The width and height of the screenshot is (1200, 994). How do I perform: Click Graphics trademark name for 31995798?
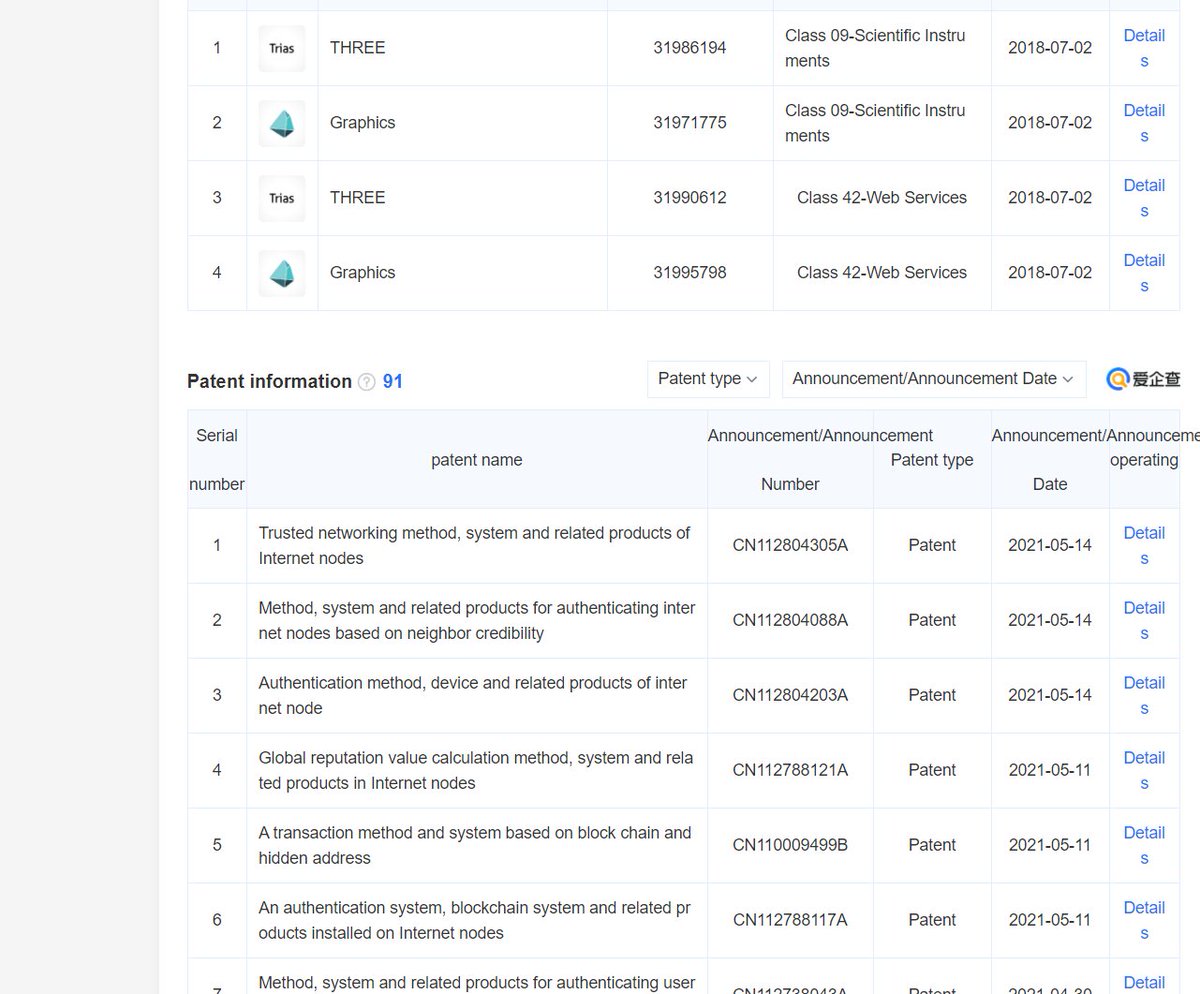click(362, 273)
